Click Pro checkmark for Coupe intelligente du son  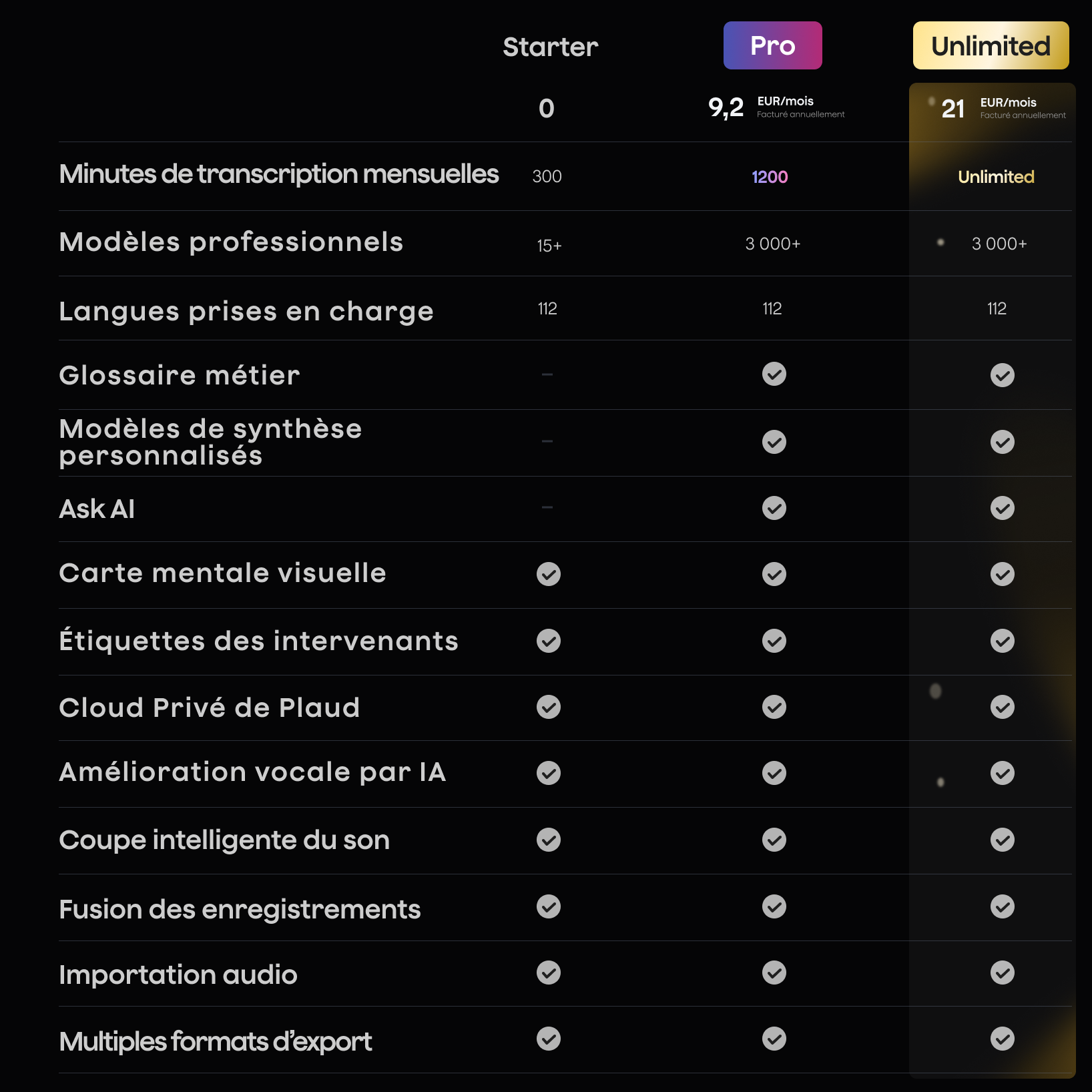(x=774, y=840)
